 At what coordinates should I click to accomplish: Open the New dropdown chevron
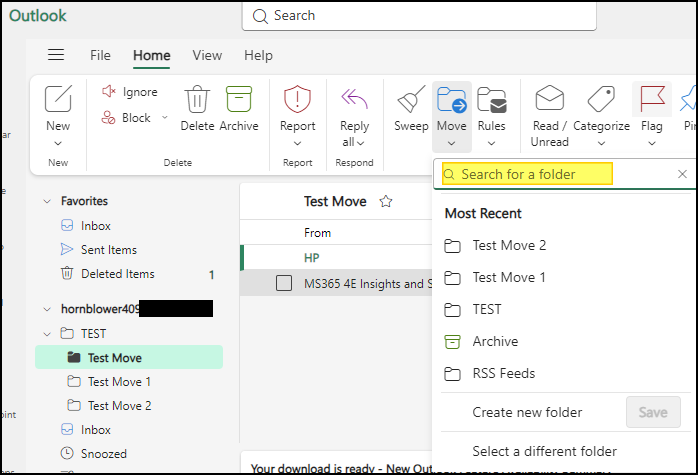58,143
